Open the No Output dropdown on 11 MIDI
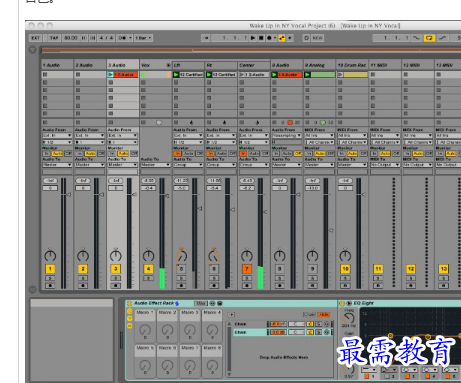This screenshot has height=383, width=461. point(385,165)
